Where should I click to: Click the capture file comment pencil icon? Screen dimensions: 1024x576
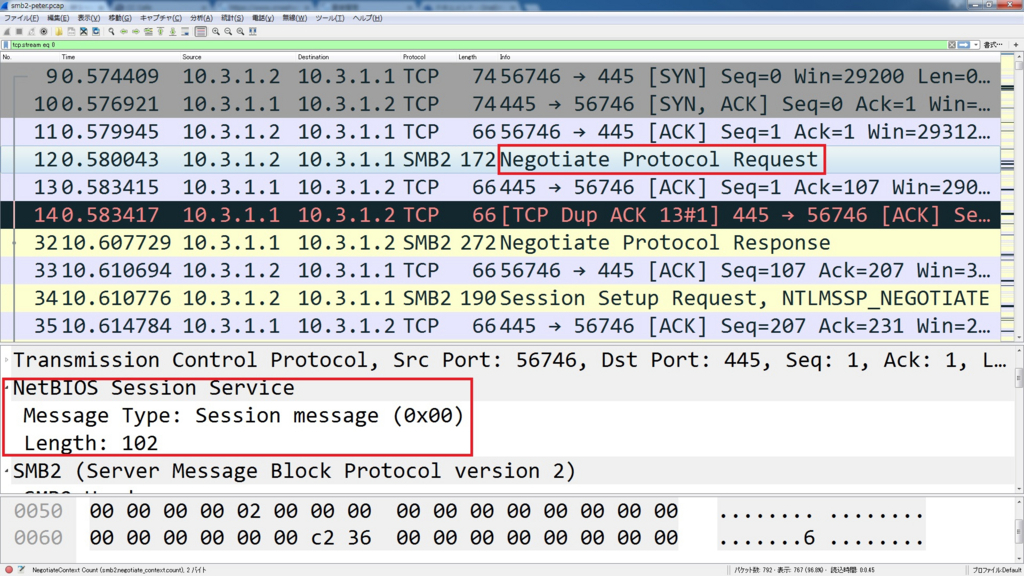[22, 570]
